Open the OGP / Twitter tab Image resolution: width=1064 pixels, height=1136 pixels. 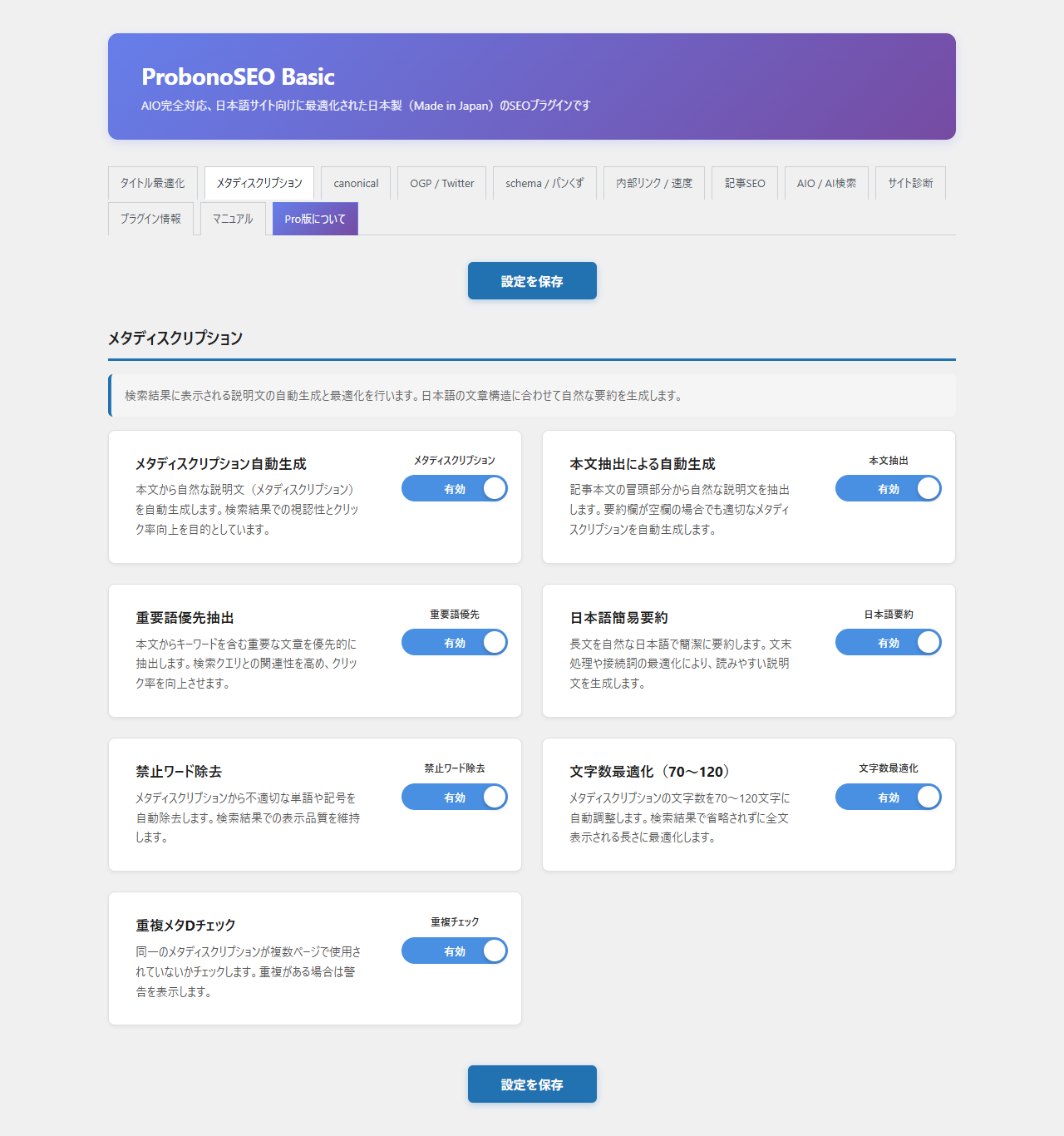pyautogui.click(x=442, y=183)
